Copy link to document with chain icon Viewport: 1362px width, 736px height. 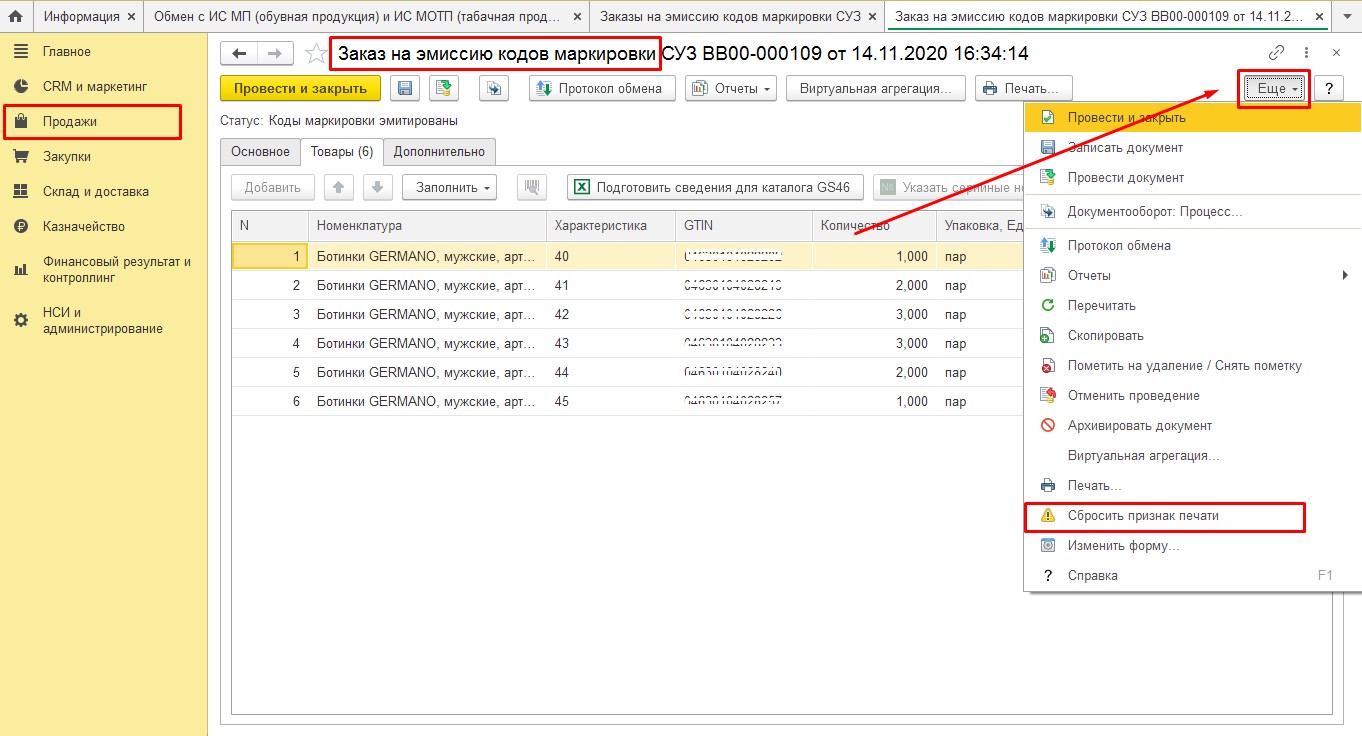click(1276, 53)
